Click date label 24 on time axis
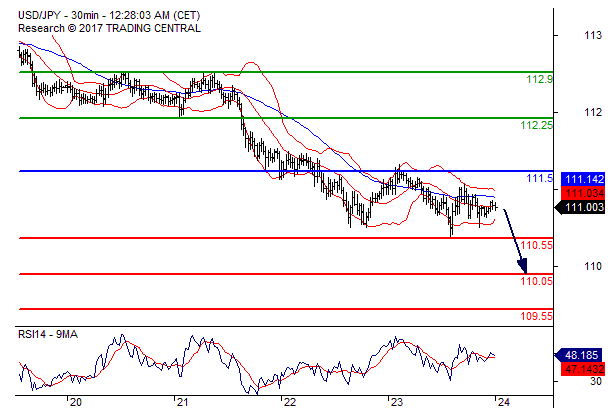The height and width of the screenshot is (420, 613). pos(504,402)
